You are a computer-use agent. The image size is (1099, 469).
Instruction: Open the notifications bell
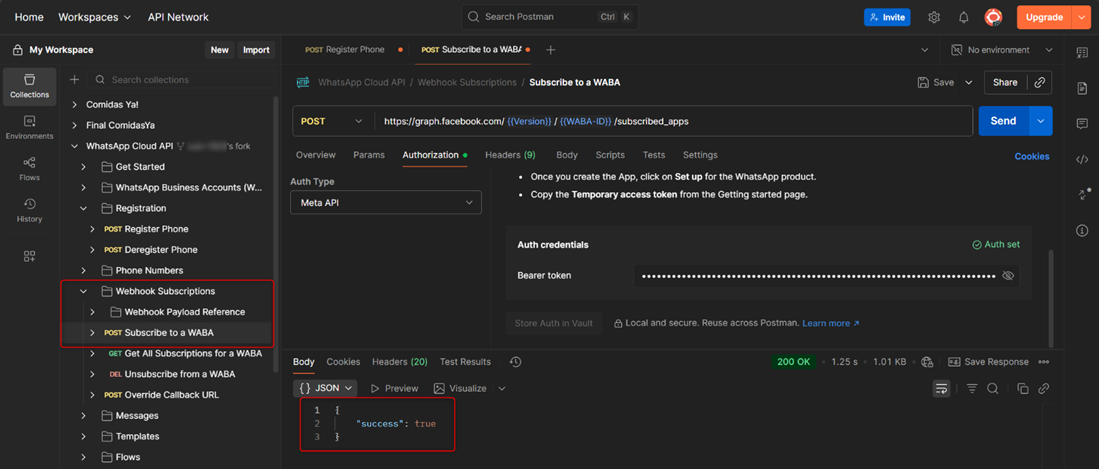click(x=963, y=17)
